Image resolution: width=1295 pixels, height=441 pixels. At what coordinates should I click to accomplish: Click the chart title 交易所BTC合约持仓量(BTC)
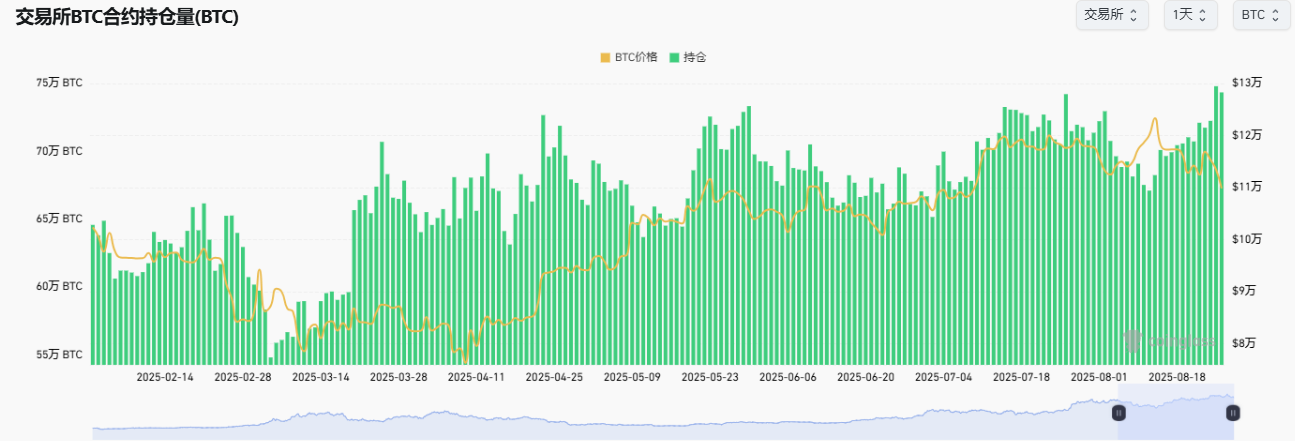127,17
